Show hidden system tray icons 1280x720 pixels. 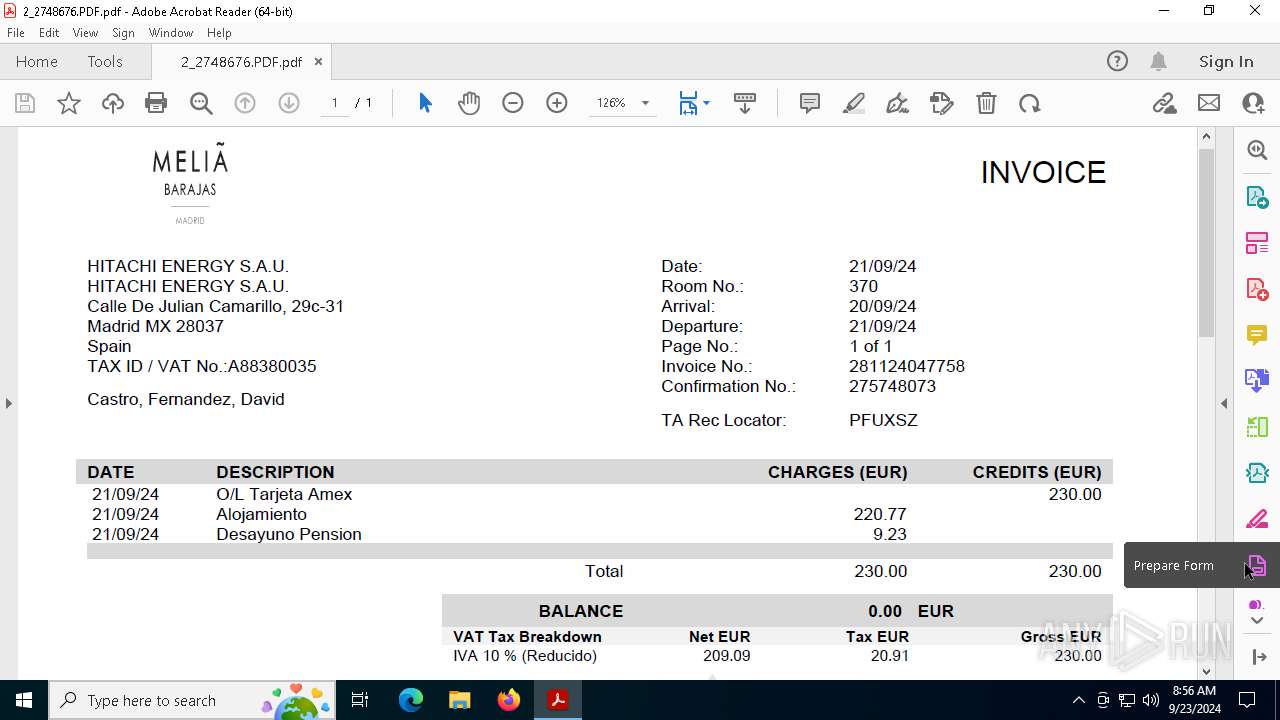point(1078,700)
